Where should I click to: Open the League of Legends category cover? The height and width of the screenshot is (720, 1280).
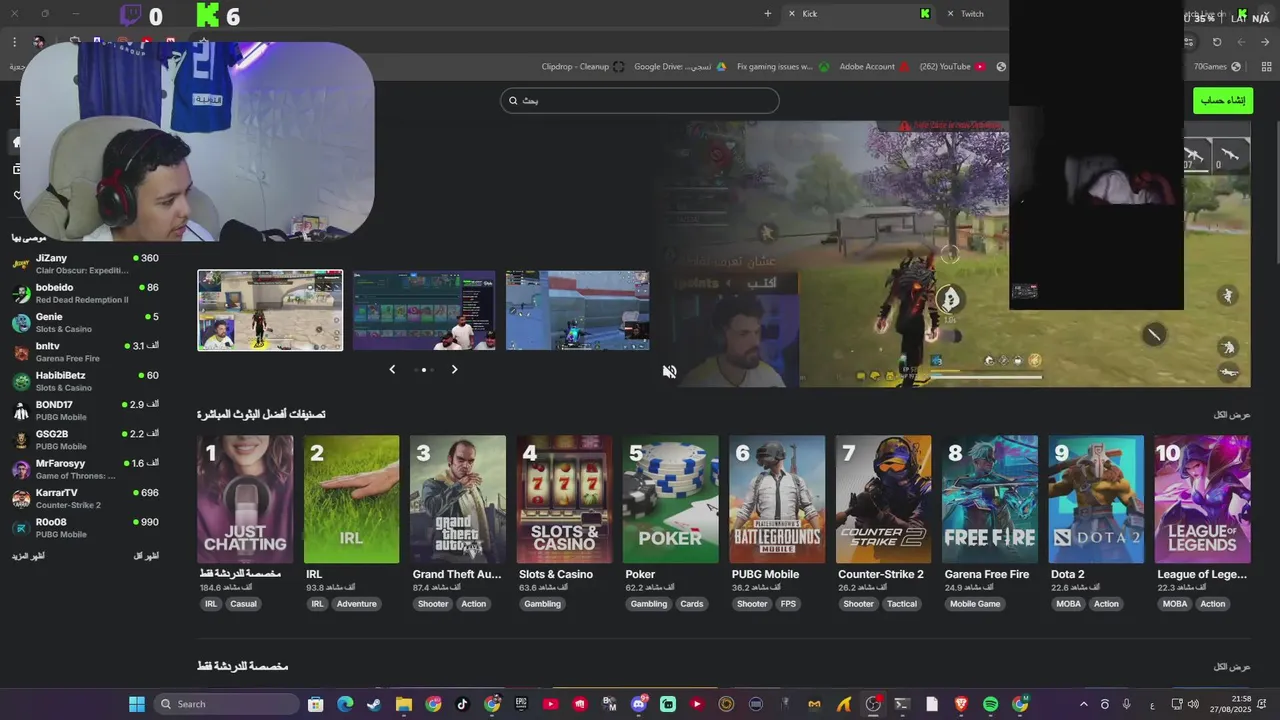[x=1202, y=499]
